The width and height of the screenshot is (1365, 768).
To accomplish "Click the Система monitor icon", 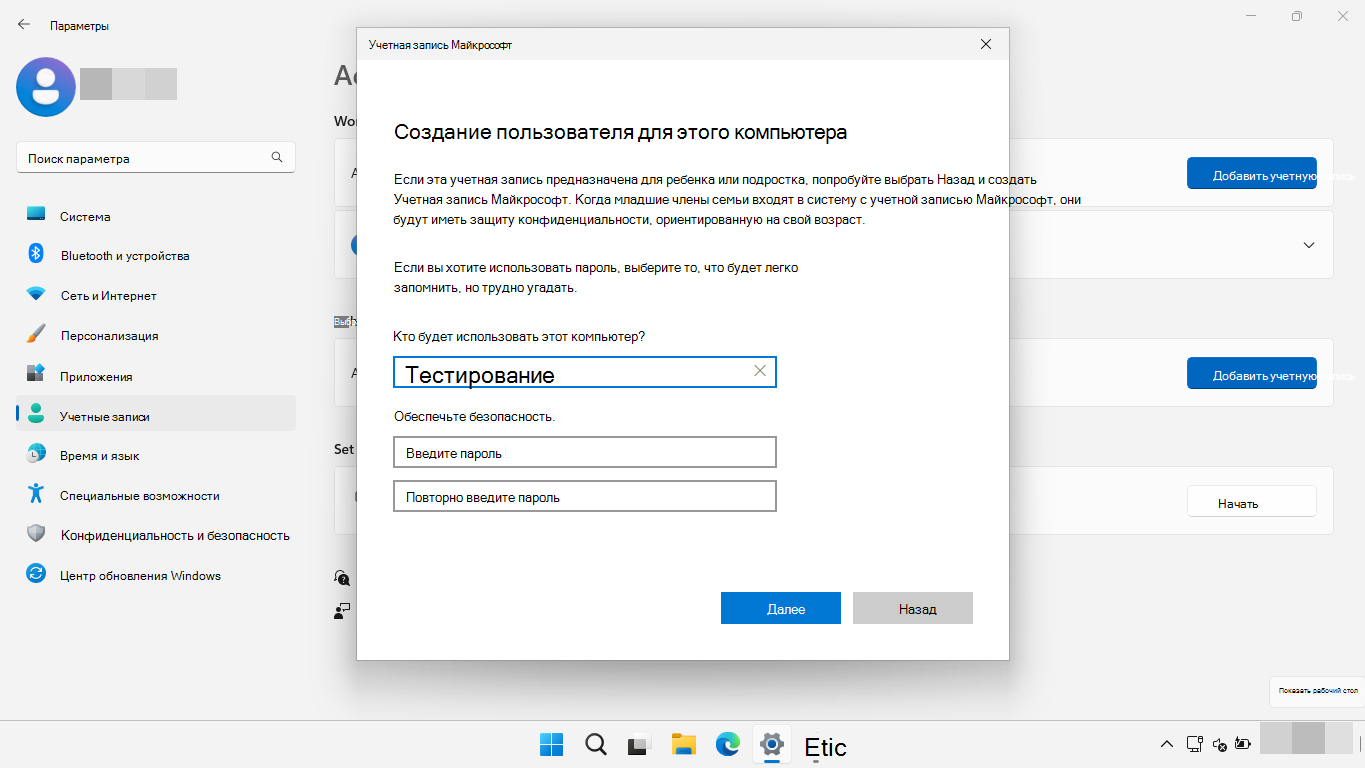I will [36, 215].
